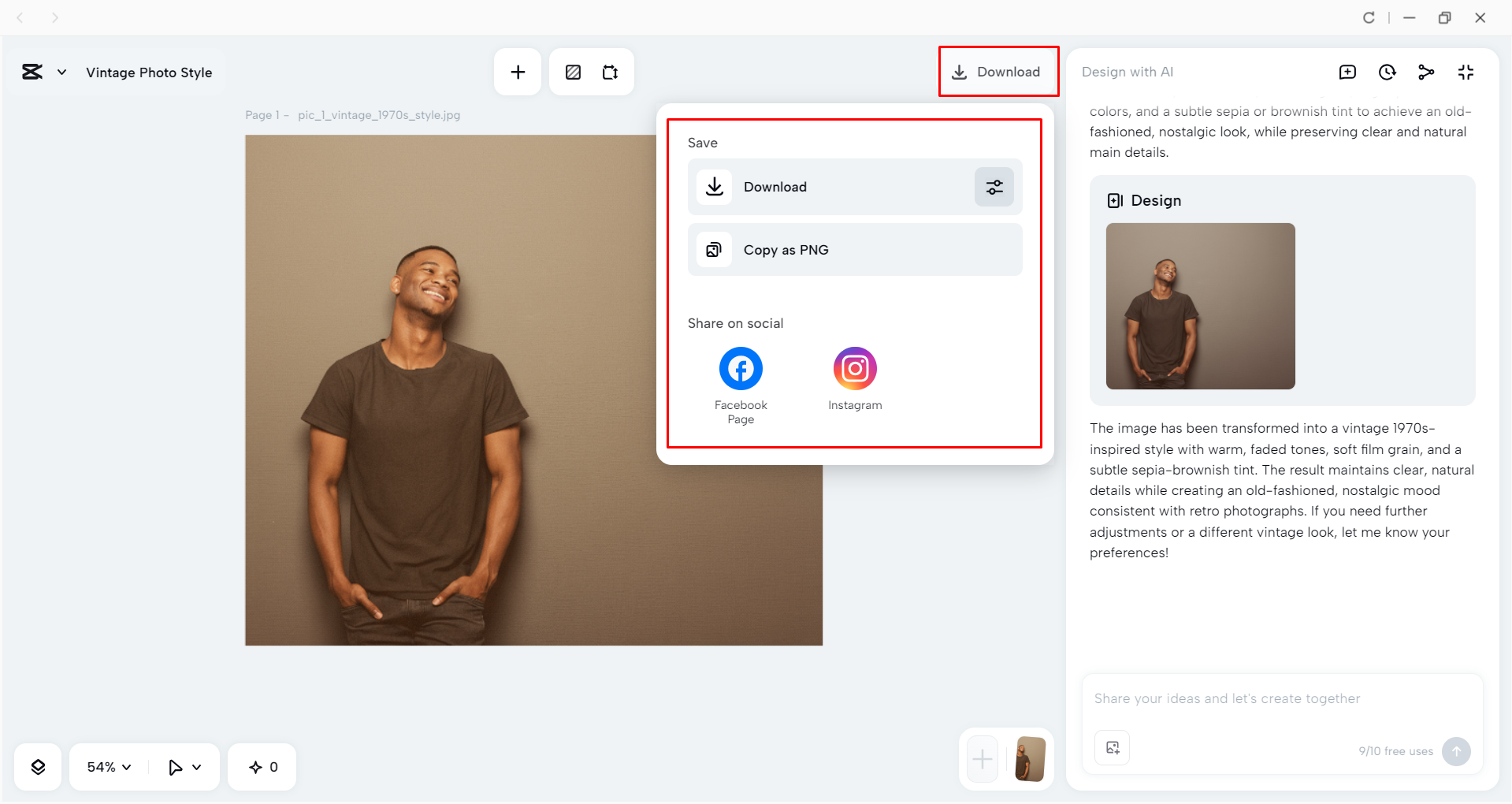Add a new page with plus button

point(983,759)
